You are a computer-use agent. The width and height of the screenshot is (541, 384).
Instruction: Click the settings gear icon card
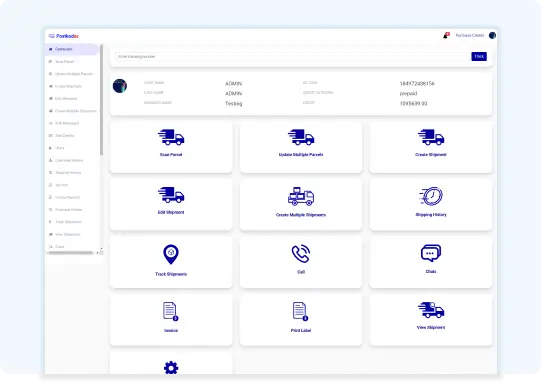(171, 363)
